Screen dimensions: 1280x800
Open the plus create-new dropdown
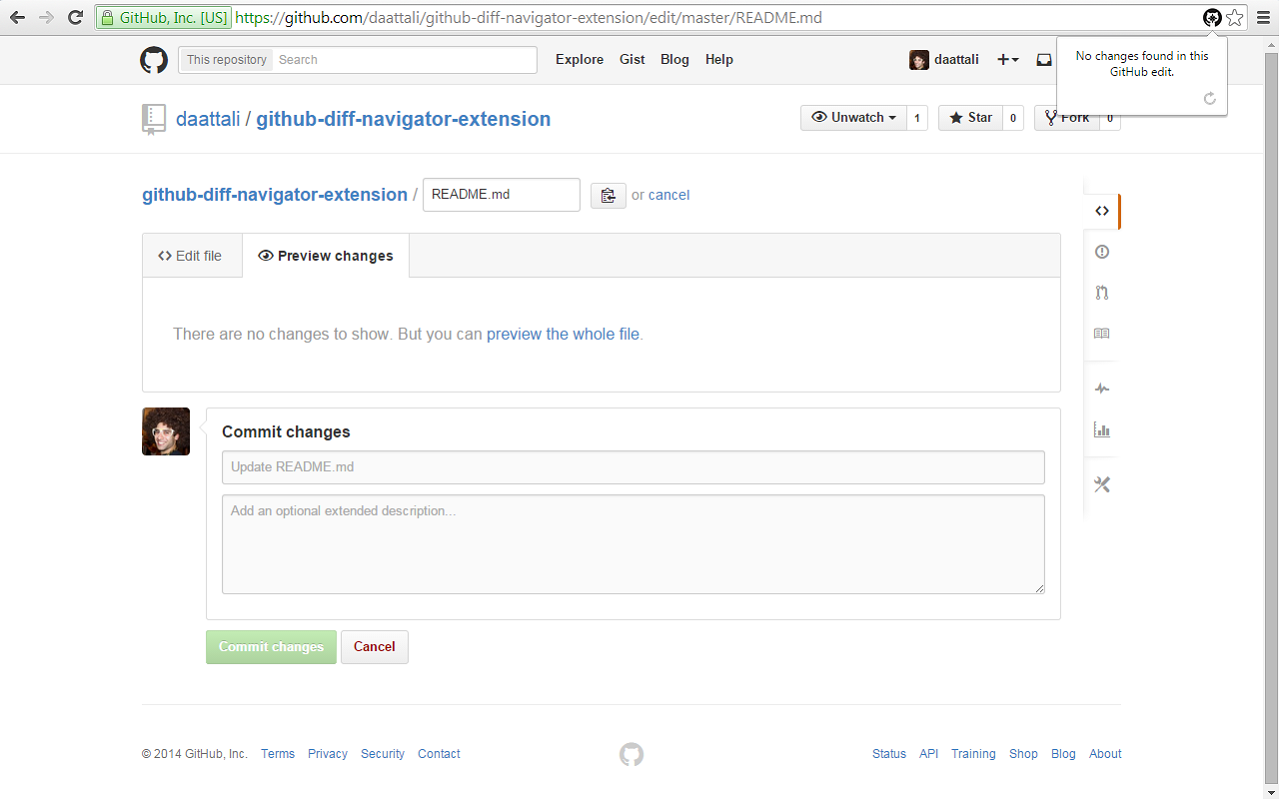(1008, 60)
